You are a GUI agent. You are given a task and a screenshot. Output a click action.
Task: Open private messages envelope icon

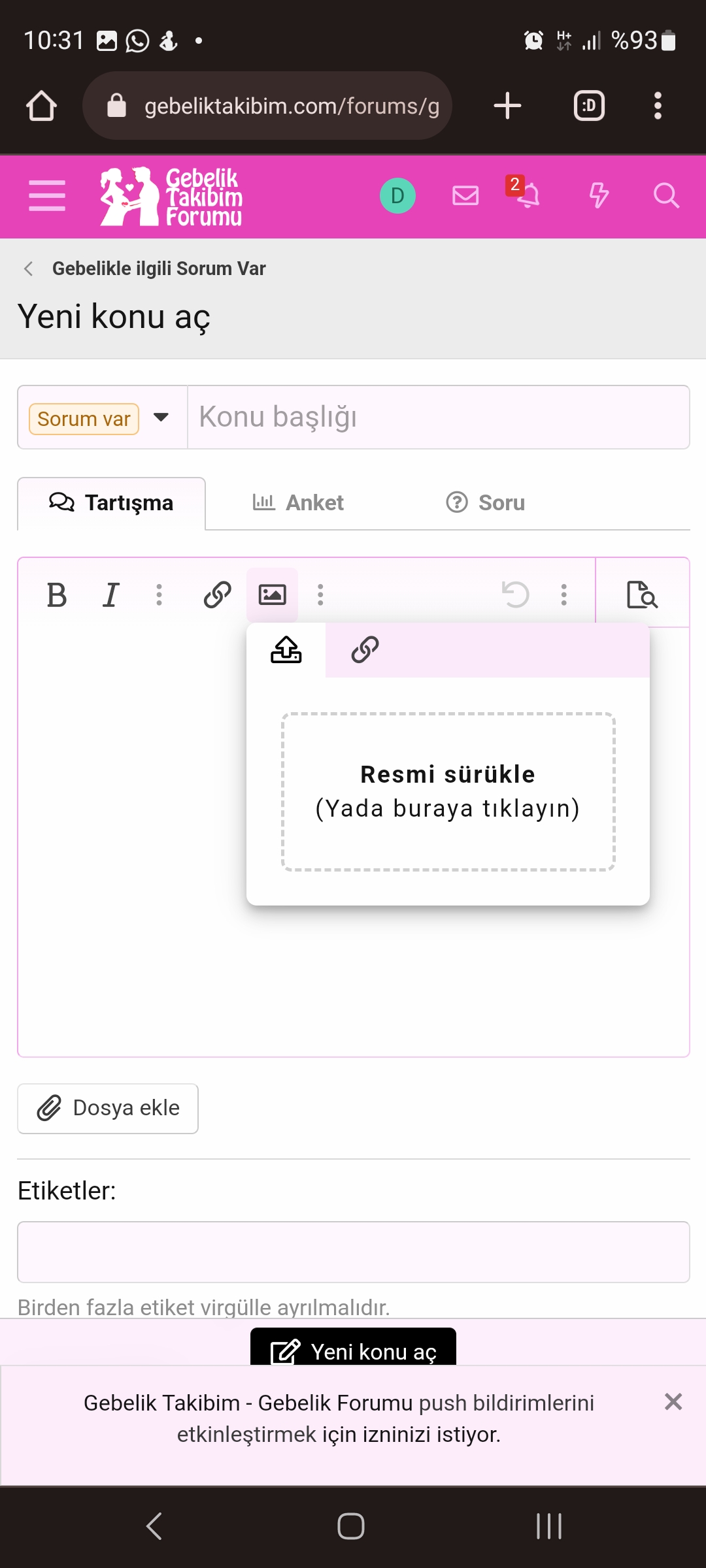point(465,195)
